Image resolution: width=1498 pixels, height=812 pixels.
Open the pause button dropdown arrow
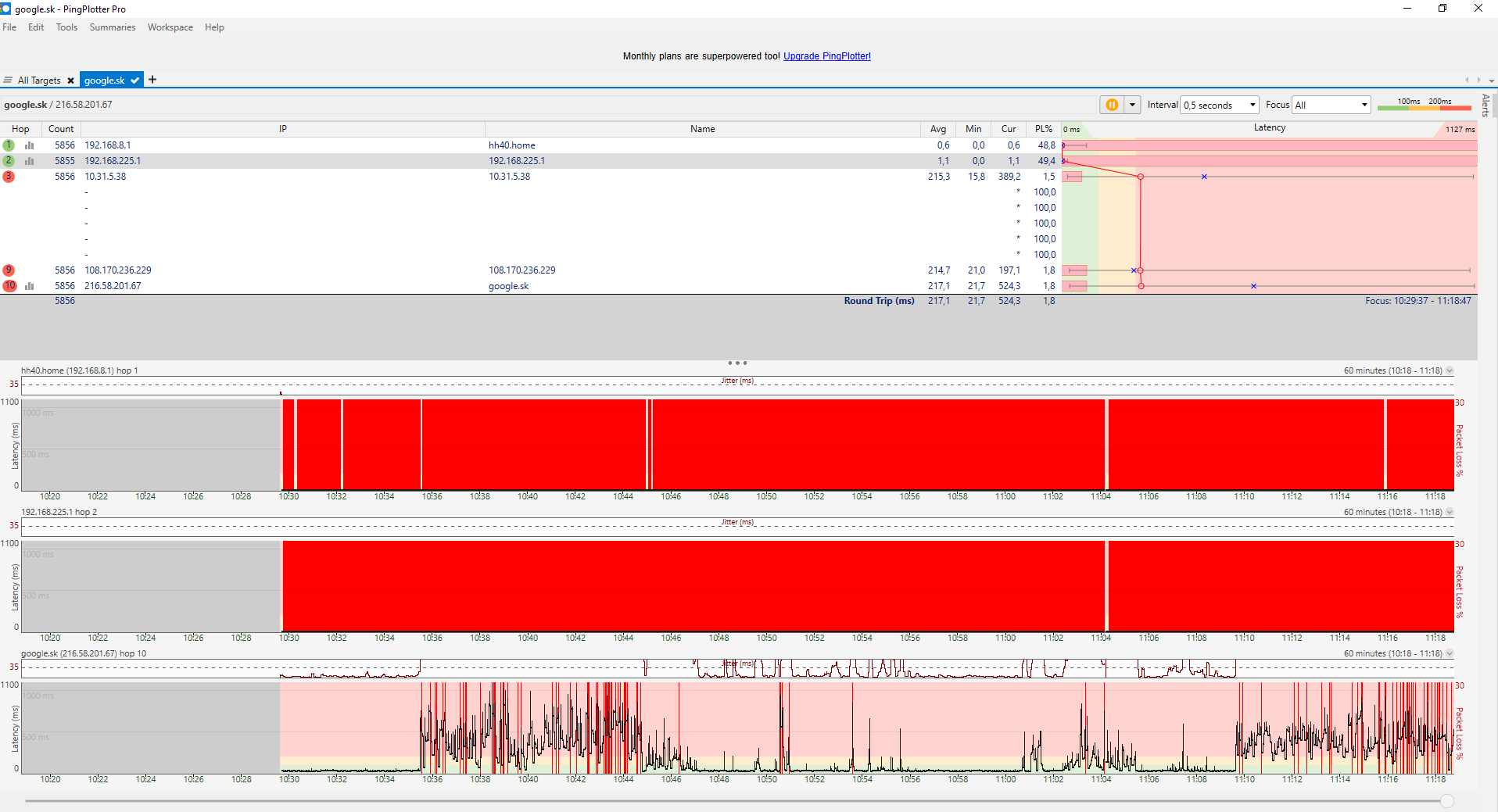click(1132, 105)
